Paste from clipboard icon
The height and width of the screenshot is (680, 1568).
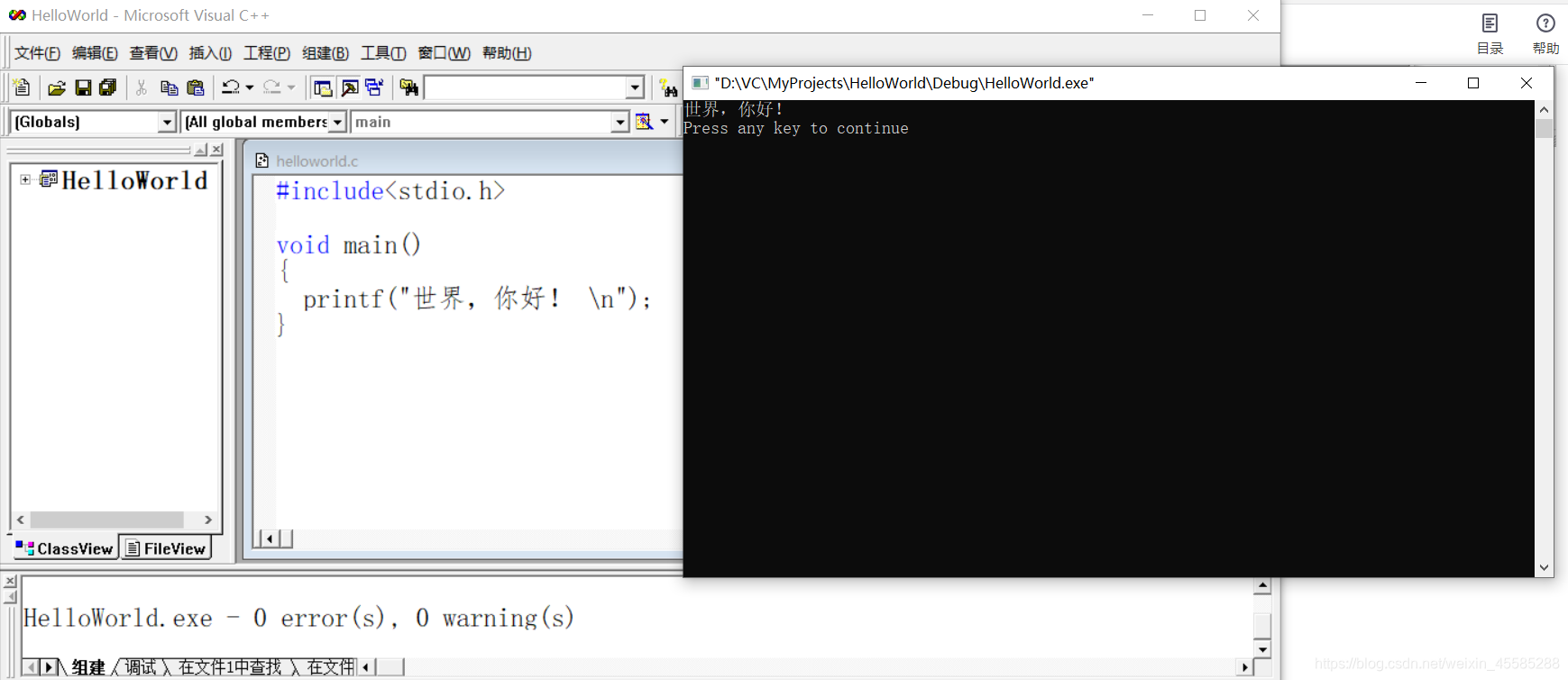(195, 87)
